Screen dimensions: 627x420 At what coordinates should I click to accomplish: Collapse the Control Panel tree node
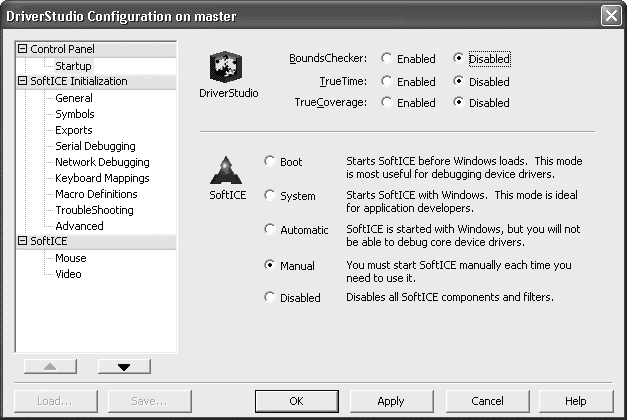click(x=23, y=49)
